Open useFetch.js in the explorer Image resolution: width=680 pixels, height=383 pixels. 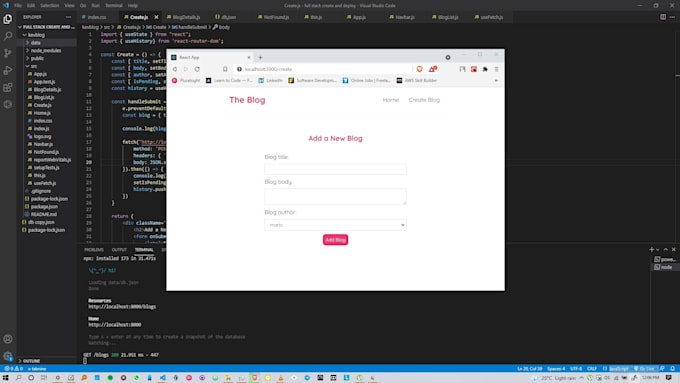45,183
